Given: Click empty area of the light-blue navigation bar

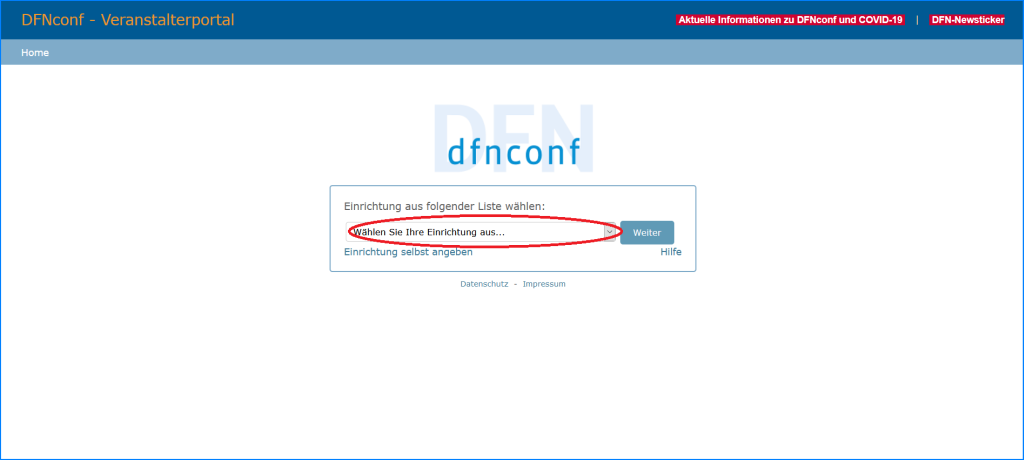Looking at the screenshot, I should pyautogui.click(x=500, y=53).
